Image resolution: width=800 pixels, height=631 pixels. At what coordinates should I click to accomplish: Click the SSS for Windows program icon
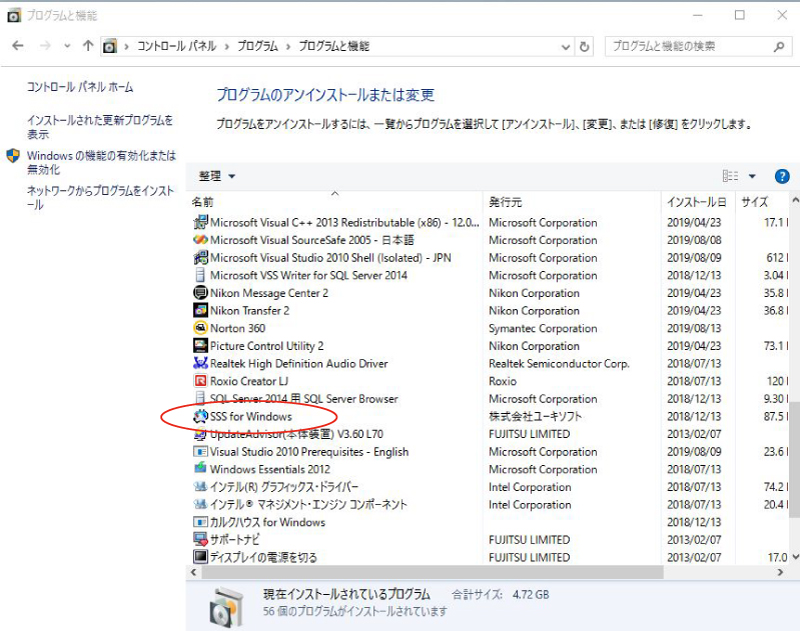click(x=200, y=416)
